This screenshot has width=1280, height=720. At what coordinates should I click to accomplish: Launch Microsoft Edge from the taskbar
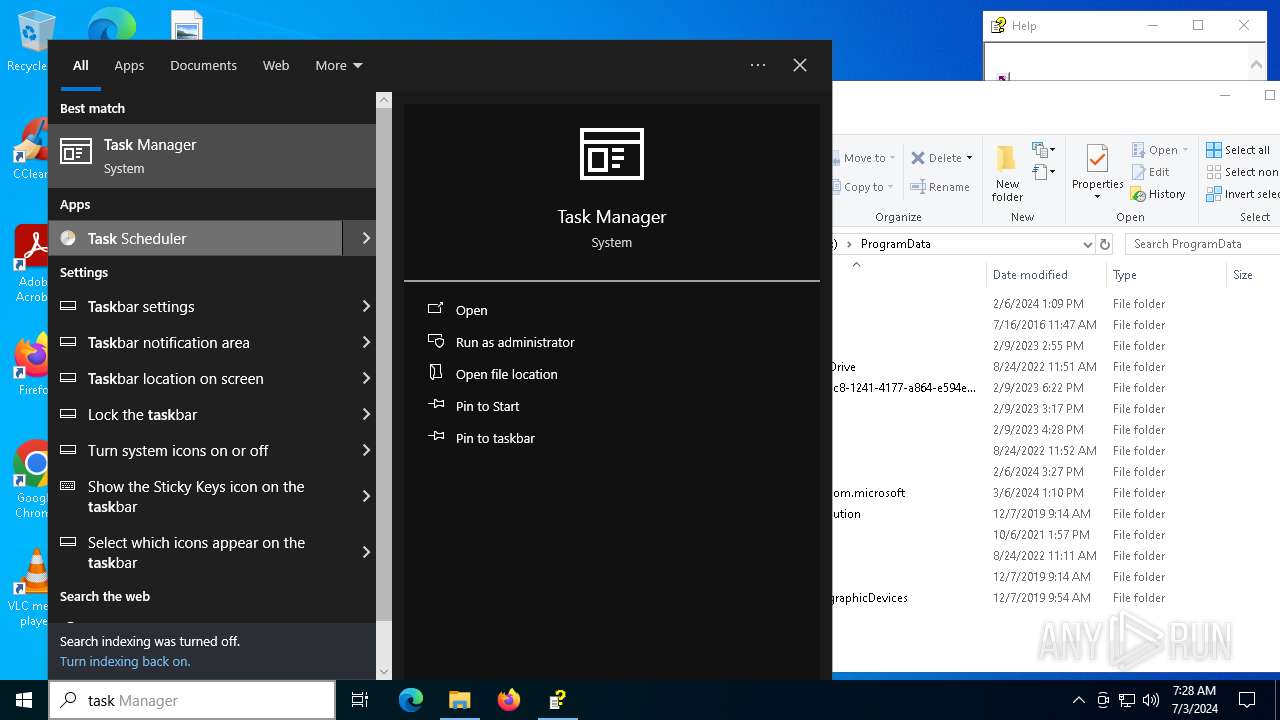(411, 700)
